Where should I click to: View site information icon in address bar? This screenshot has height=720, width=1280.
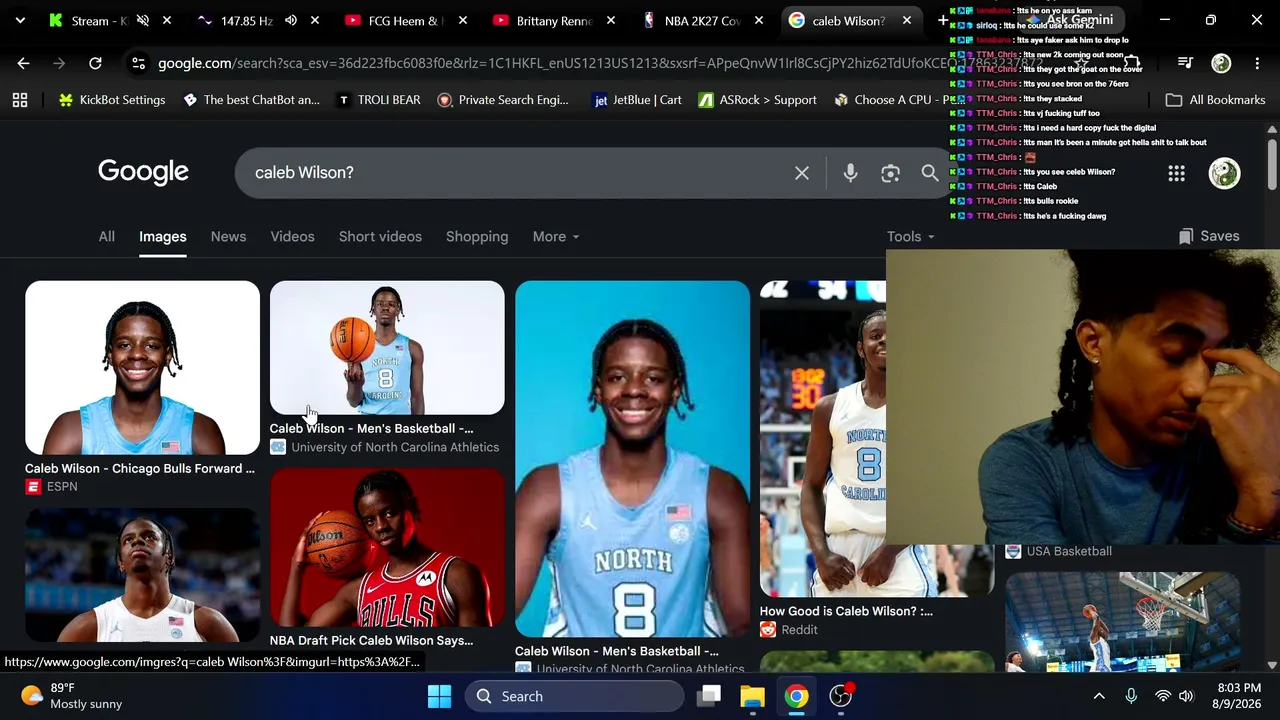coord(138,63)
